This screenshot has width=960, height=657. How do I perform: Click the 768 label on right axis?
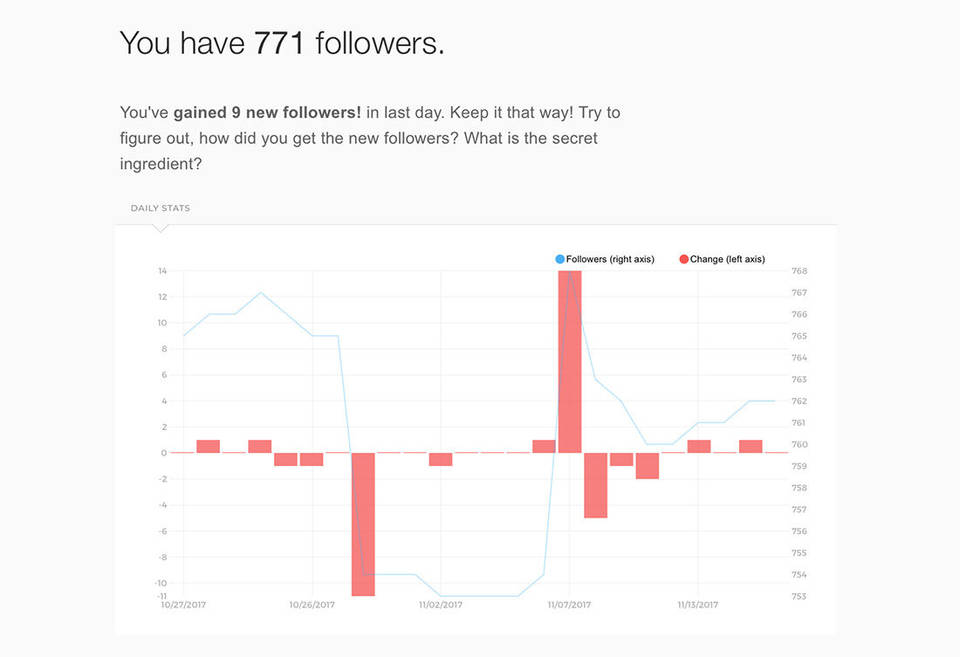point(799,271)
